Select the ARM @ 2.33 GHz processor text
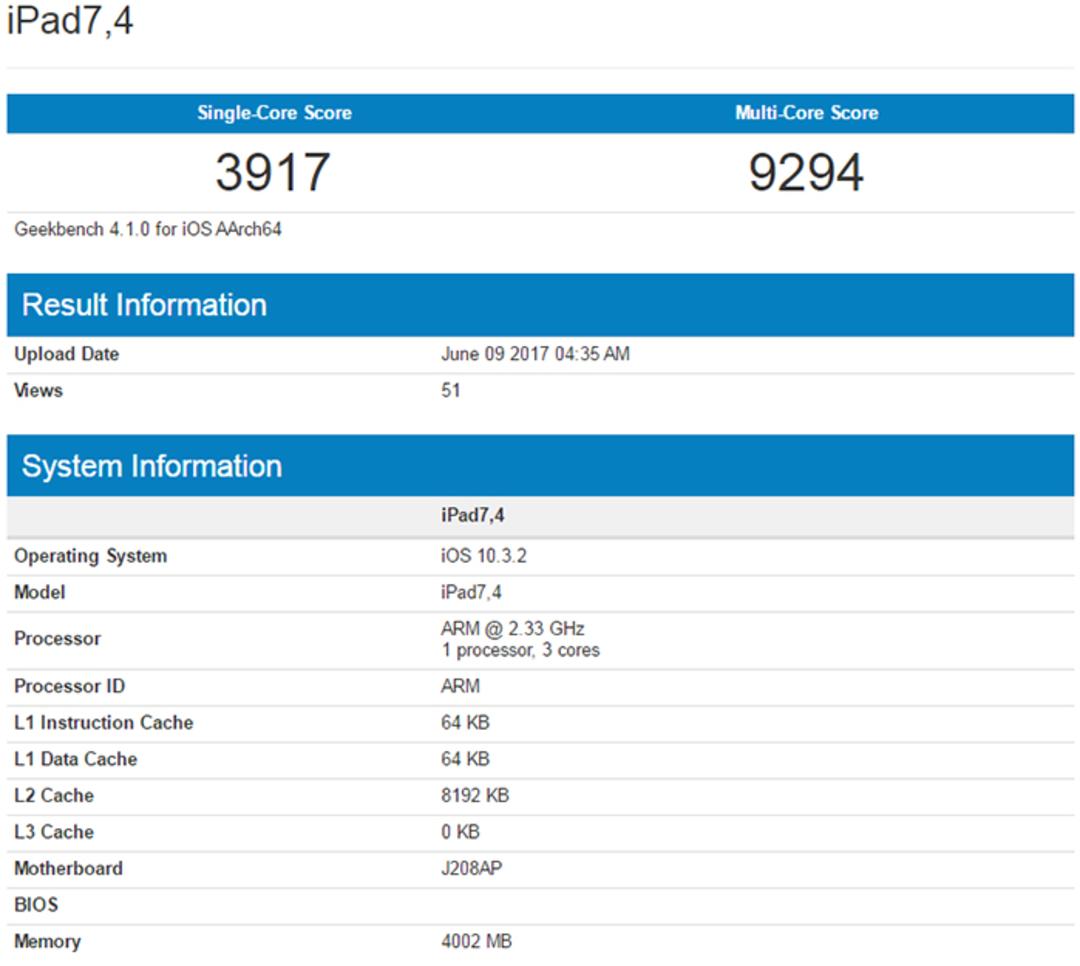The width and height of the screenshot is (1080, 966). click(512, 629)
